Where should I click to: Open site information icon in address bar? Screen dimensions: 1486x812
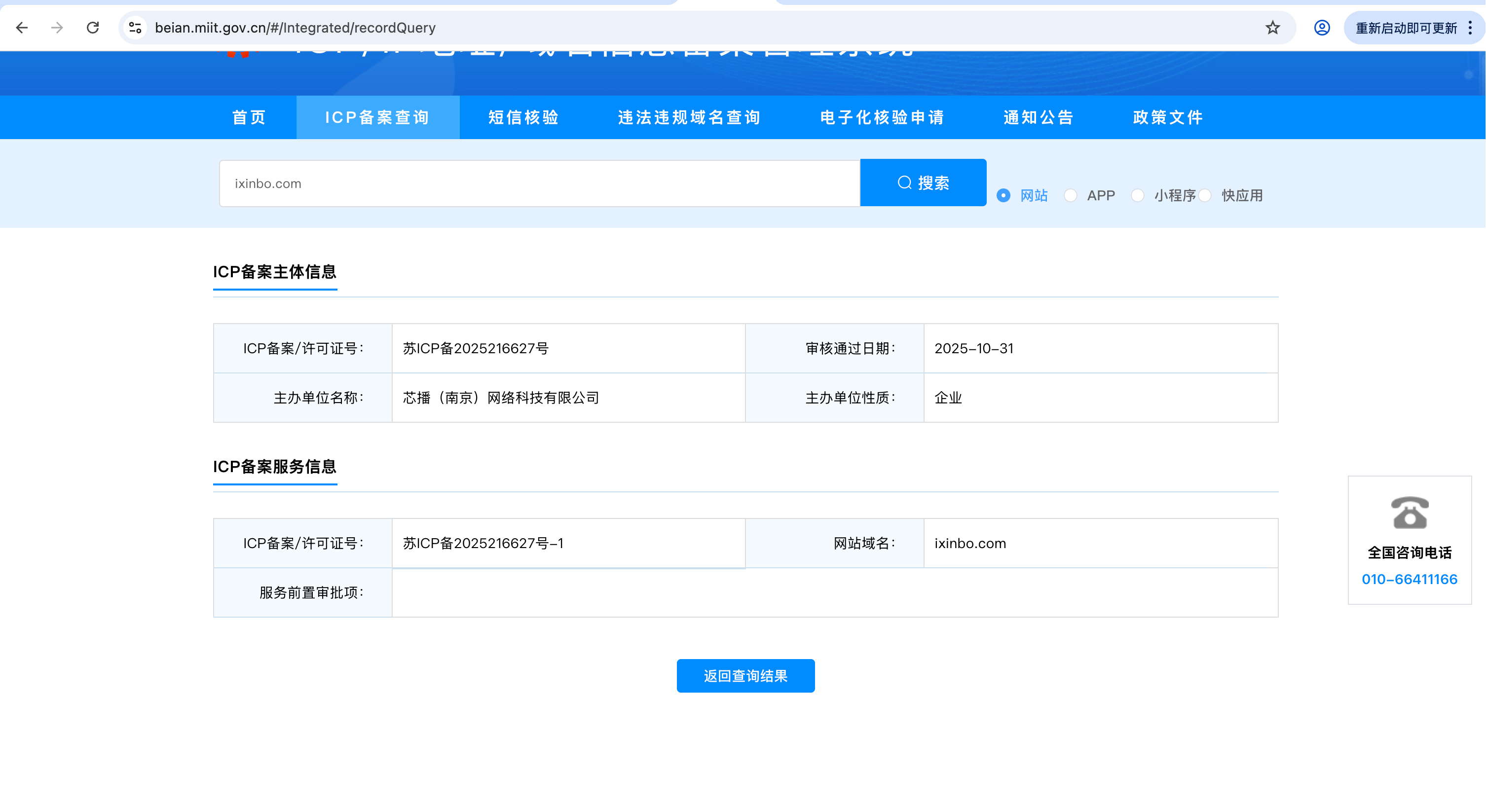[x=136, y=28]
